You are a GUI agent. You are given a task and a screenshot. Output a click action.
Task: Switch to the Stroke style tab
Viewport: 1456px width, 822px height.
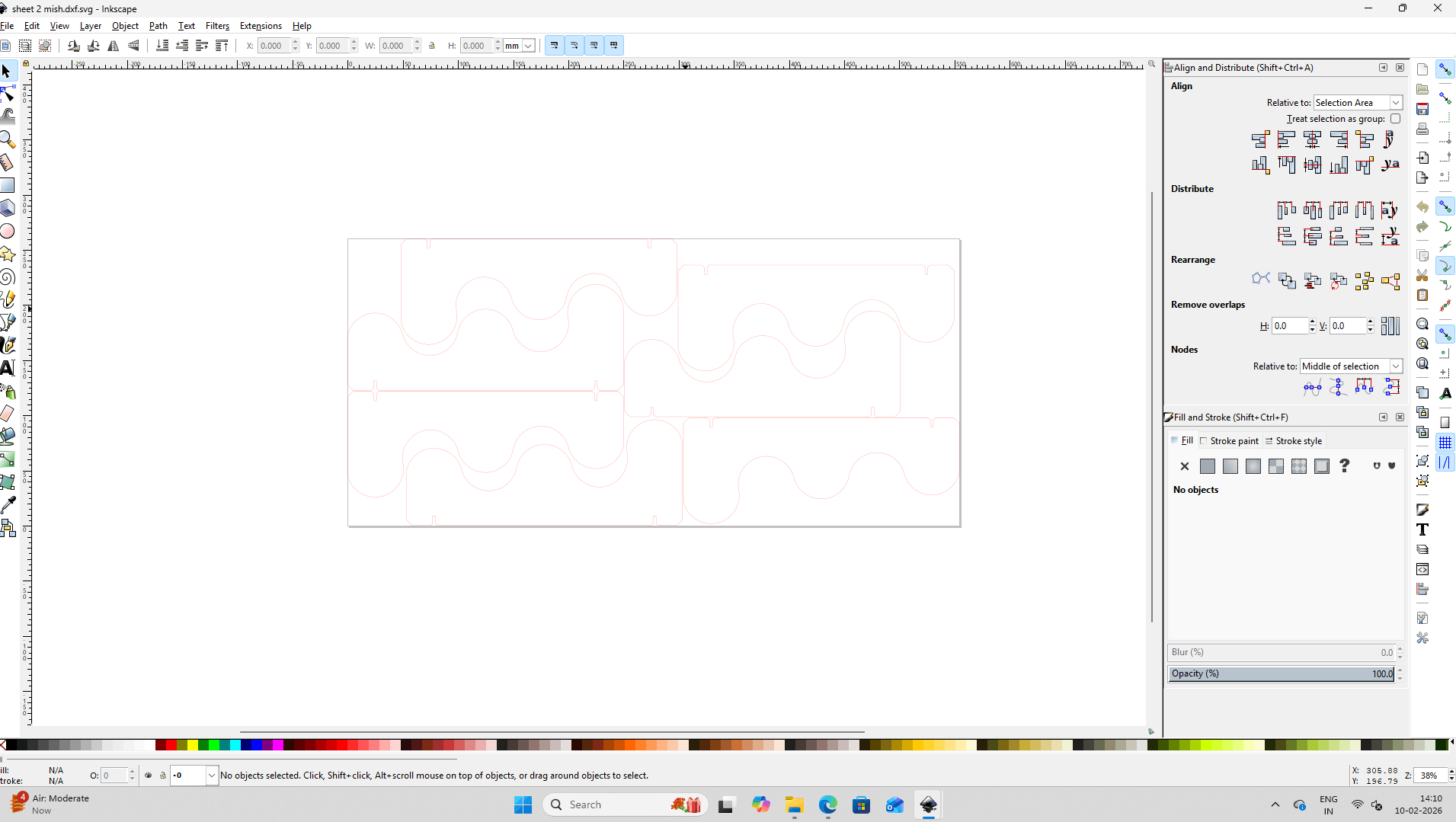[1294, 441]
